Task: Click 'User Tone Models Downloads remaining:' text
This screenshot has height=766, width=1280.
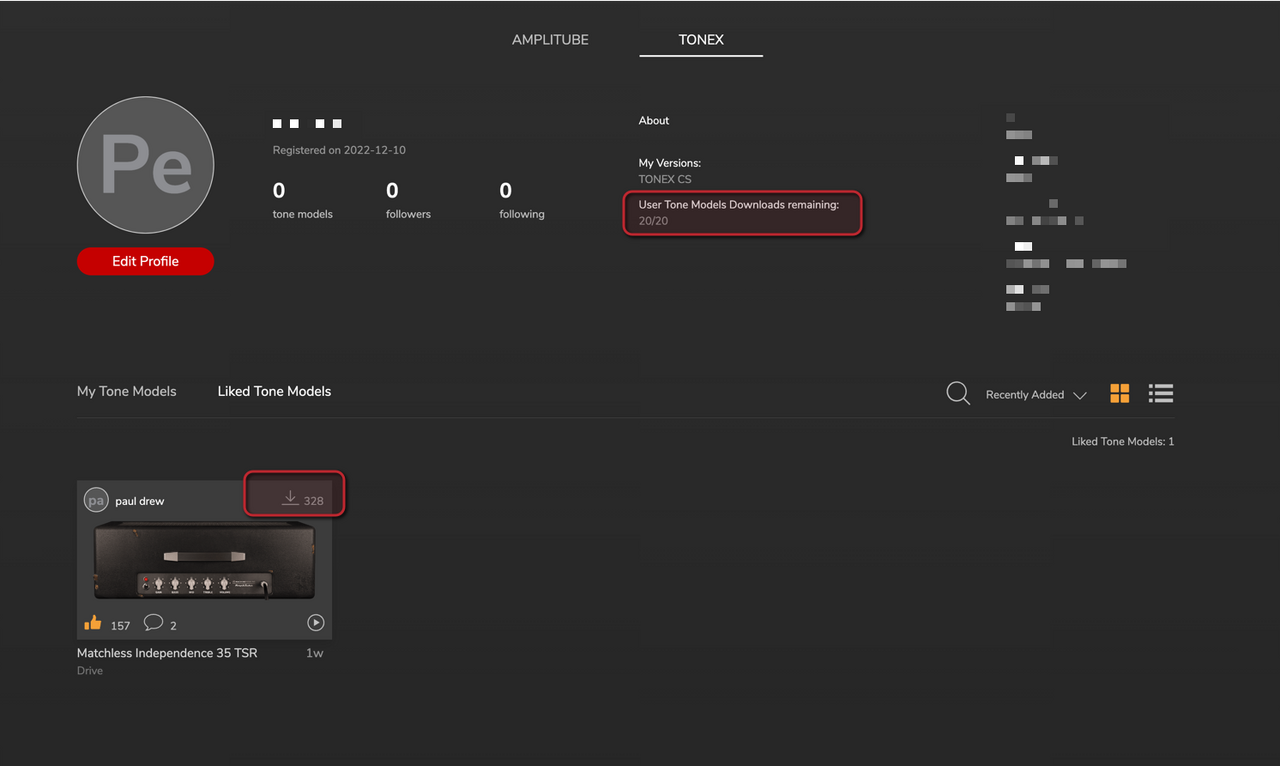Action: (x=739, y=205)
